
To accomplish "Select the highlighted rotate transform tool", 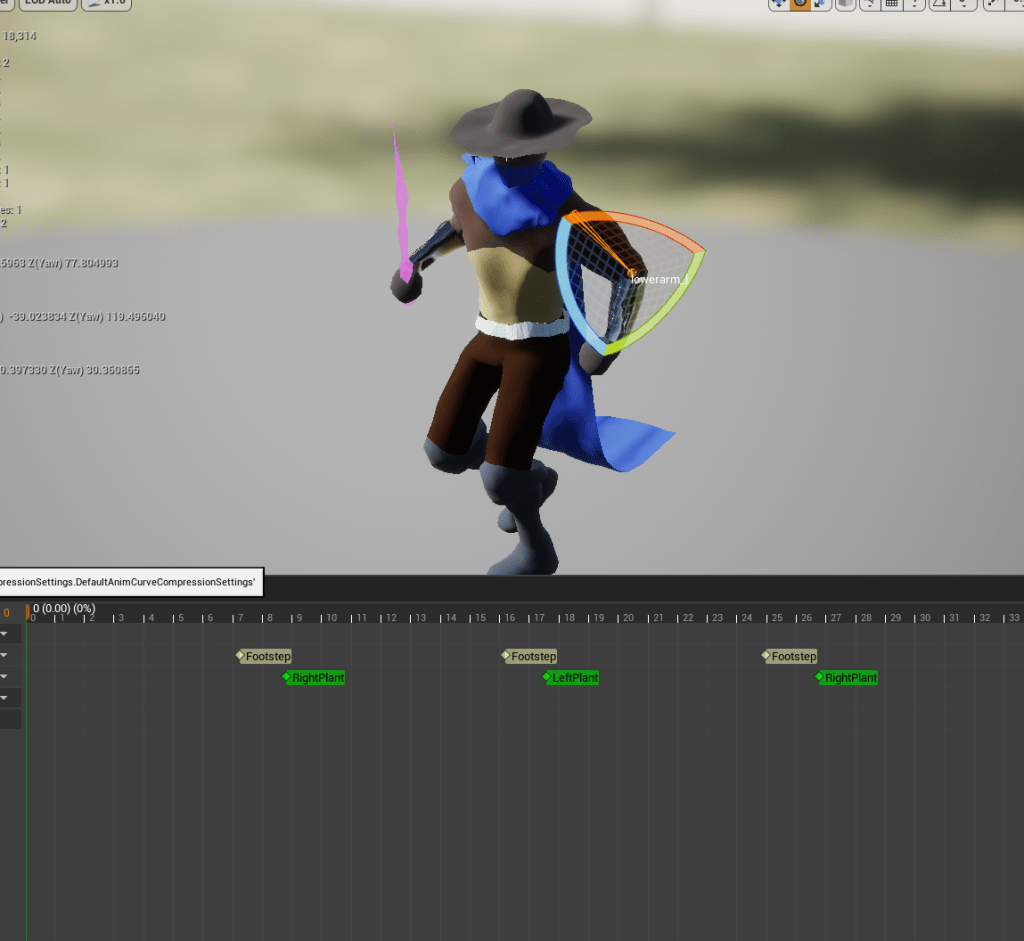I will [x=800, y=4].
